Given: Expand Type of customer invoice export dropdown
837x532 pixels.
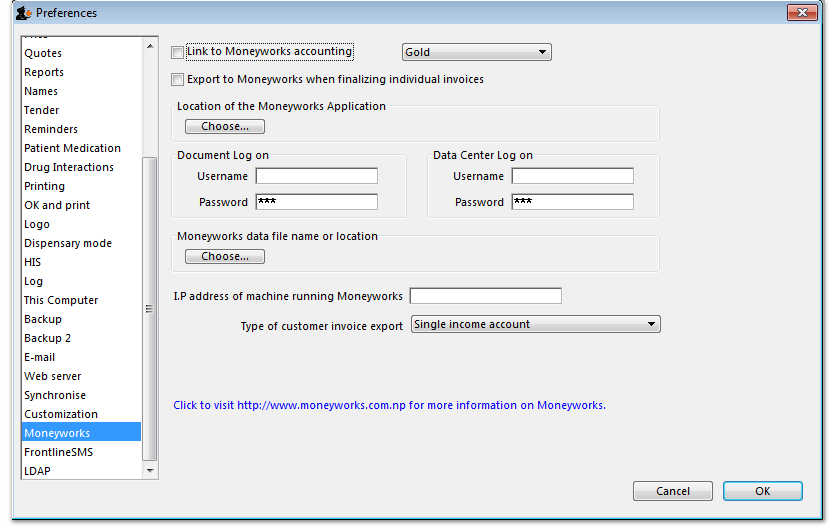Looking at the screenshot, I should (x=536, y=325).
